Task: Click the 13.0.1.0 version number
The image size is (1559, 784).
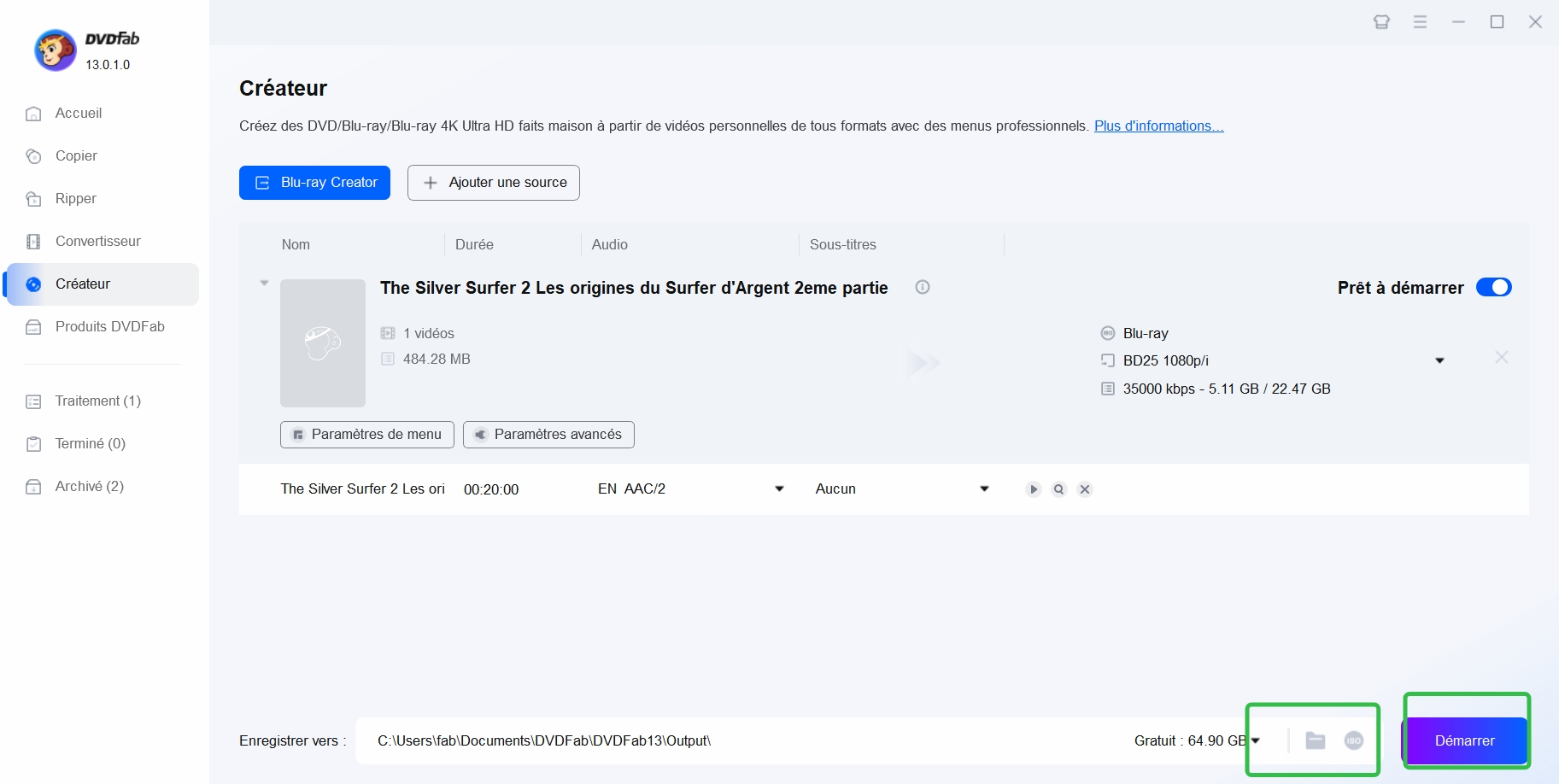Action: pos(108,65)
